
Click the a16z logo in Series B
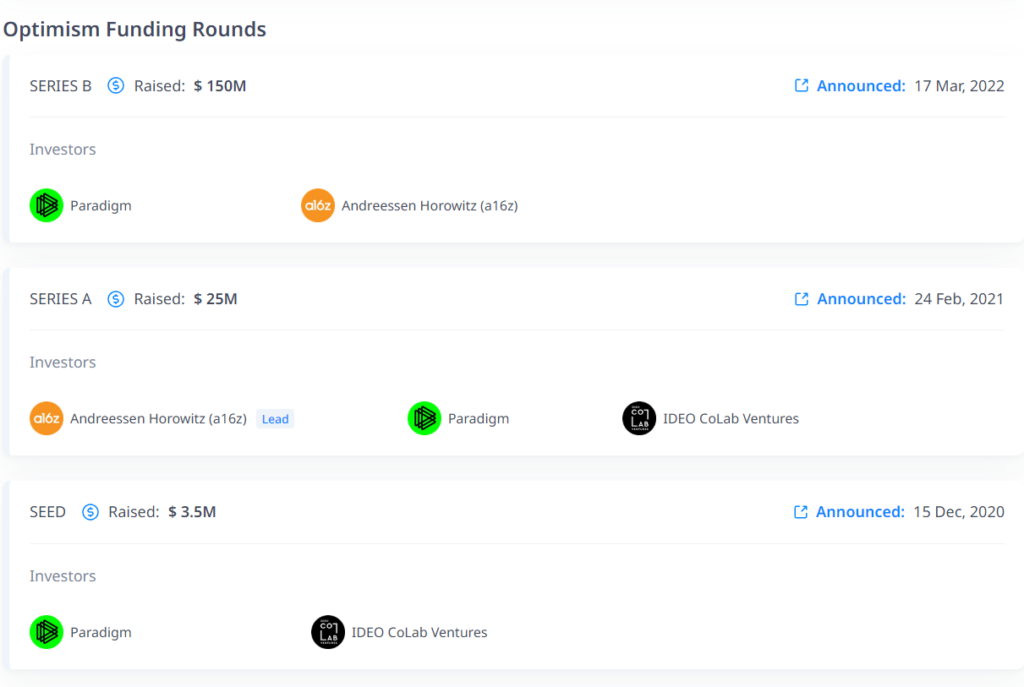click(x=317, y=205)
